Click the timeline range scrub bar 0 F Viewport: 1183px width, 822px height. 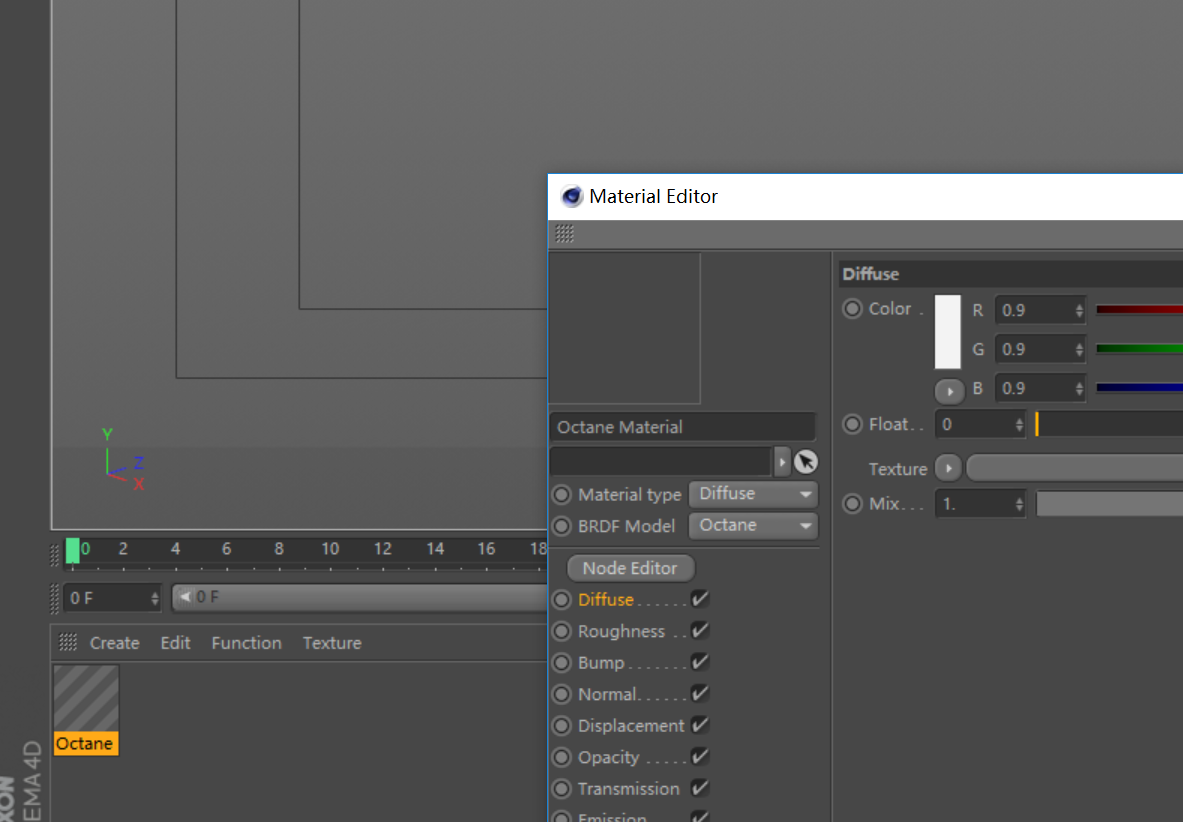point(361,597)
